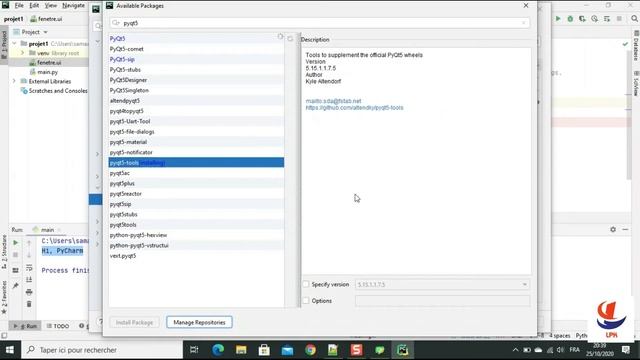Select PyQt5 in the package list
This screenshot has width=640, height=360.
click(196, 39)
